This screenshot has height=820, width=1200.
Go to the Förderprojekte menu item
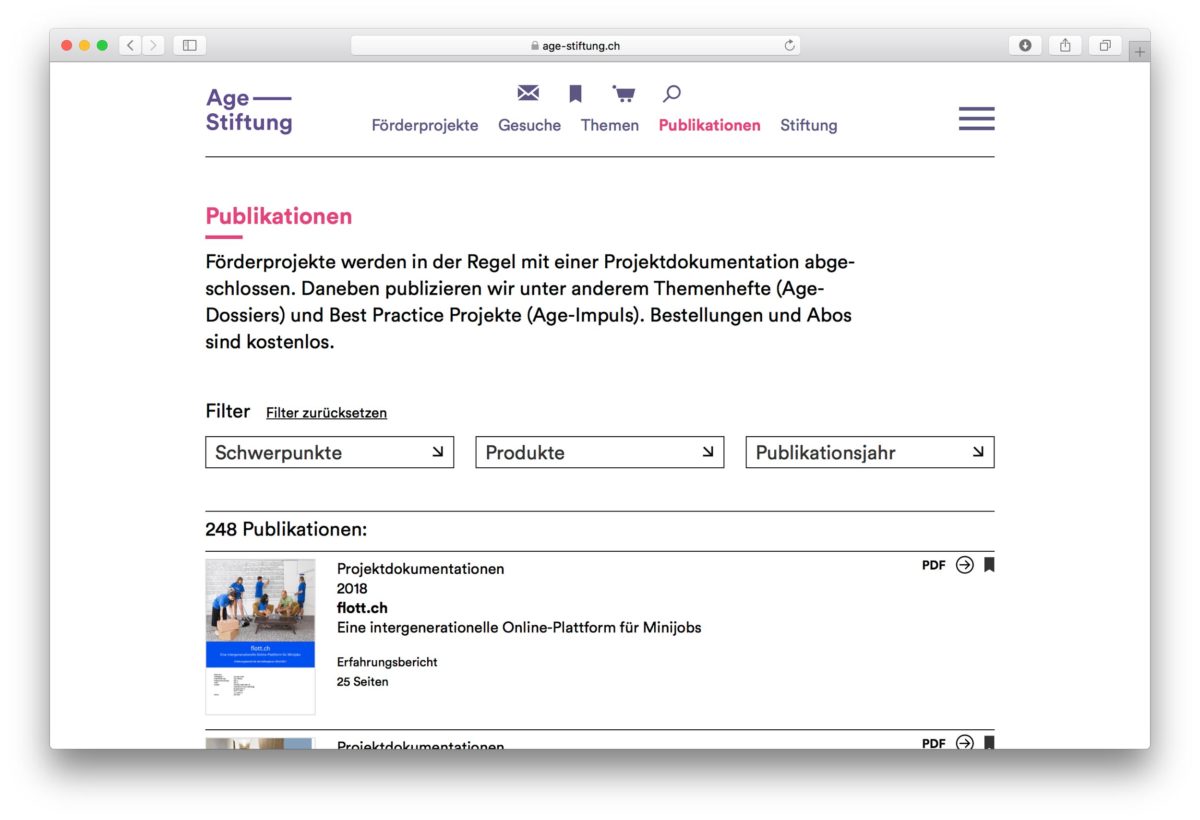pyautogui.click(x=425, y=125)
